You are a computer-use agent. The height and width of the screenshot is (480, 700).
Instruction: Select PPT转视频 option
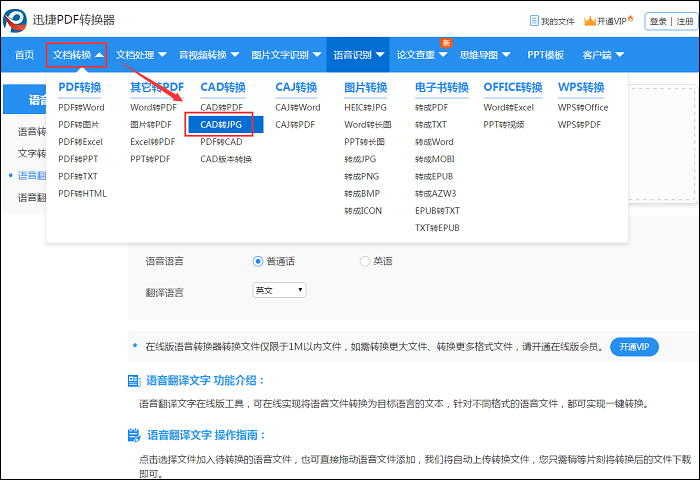(504, 125)
